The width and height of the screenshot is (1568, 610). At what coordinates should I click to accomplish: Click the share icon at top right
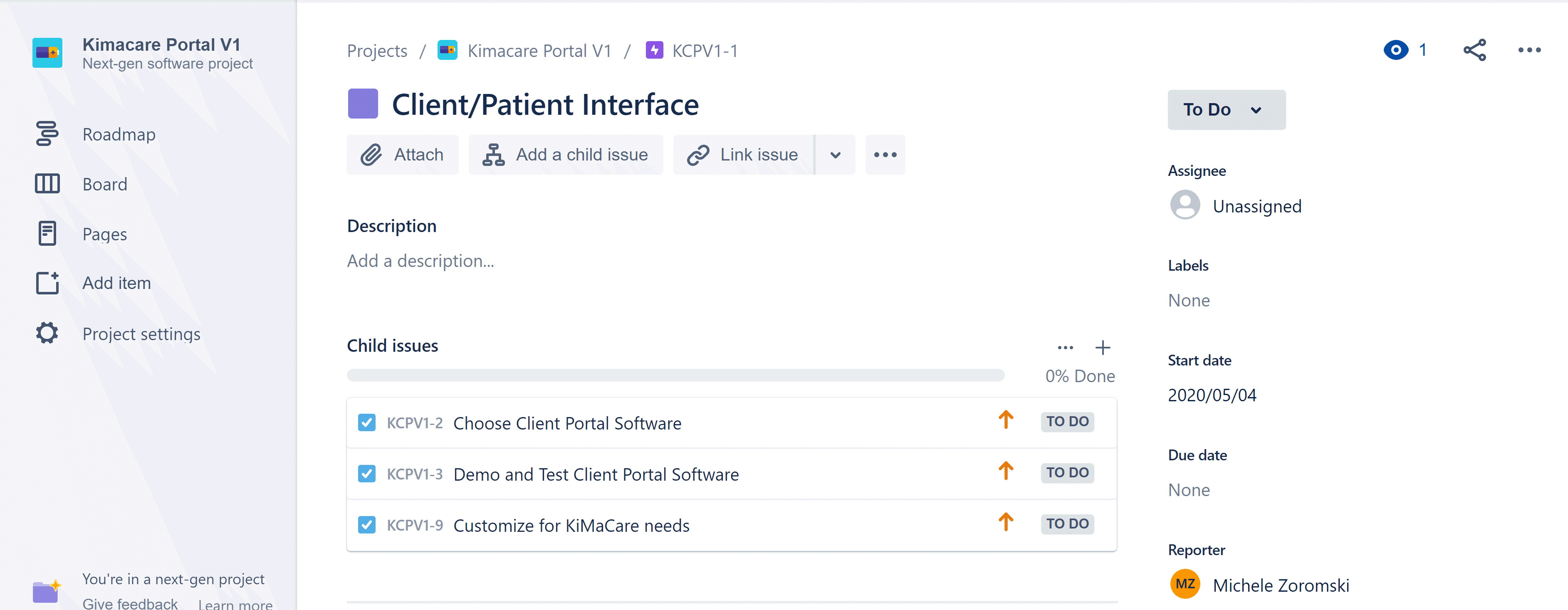(x=1474, y=50)
